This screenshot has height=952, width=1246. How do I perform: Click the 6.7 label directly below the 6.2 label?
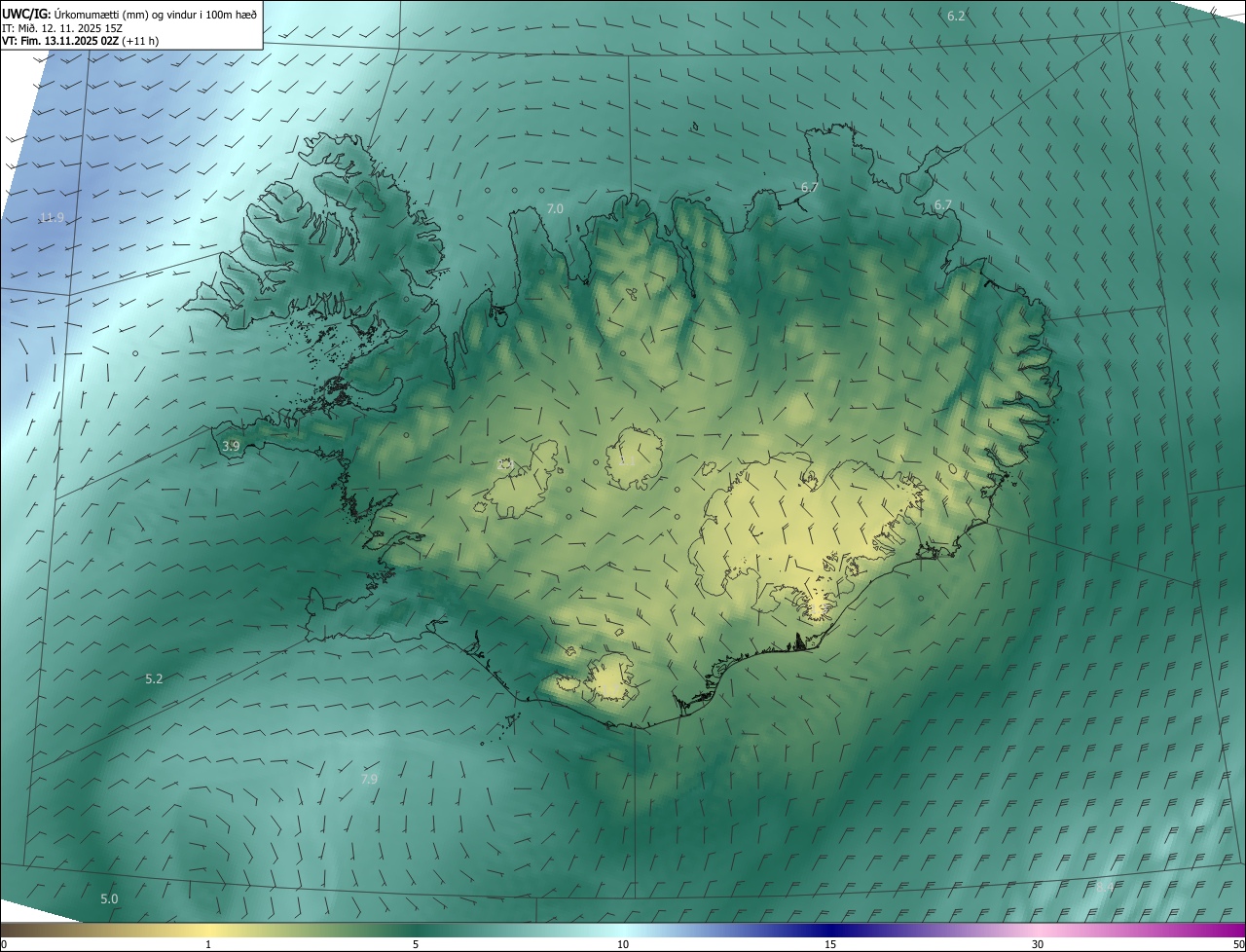click(942, 205)
